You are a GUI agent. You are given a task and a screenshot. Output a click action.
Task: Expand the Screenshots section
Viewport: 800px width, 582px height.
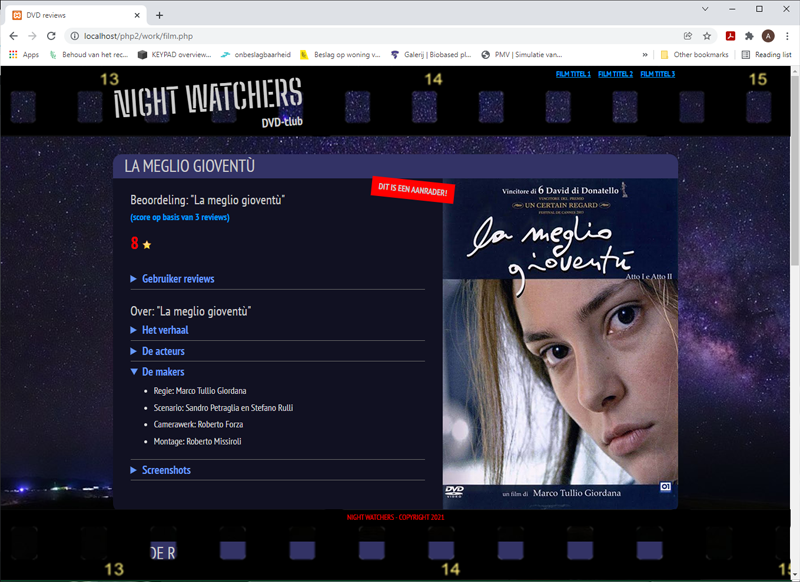click(161, 470)
